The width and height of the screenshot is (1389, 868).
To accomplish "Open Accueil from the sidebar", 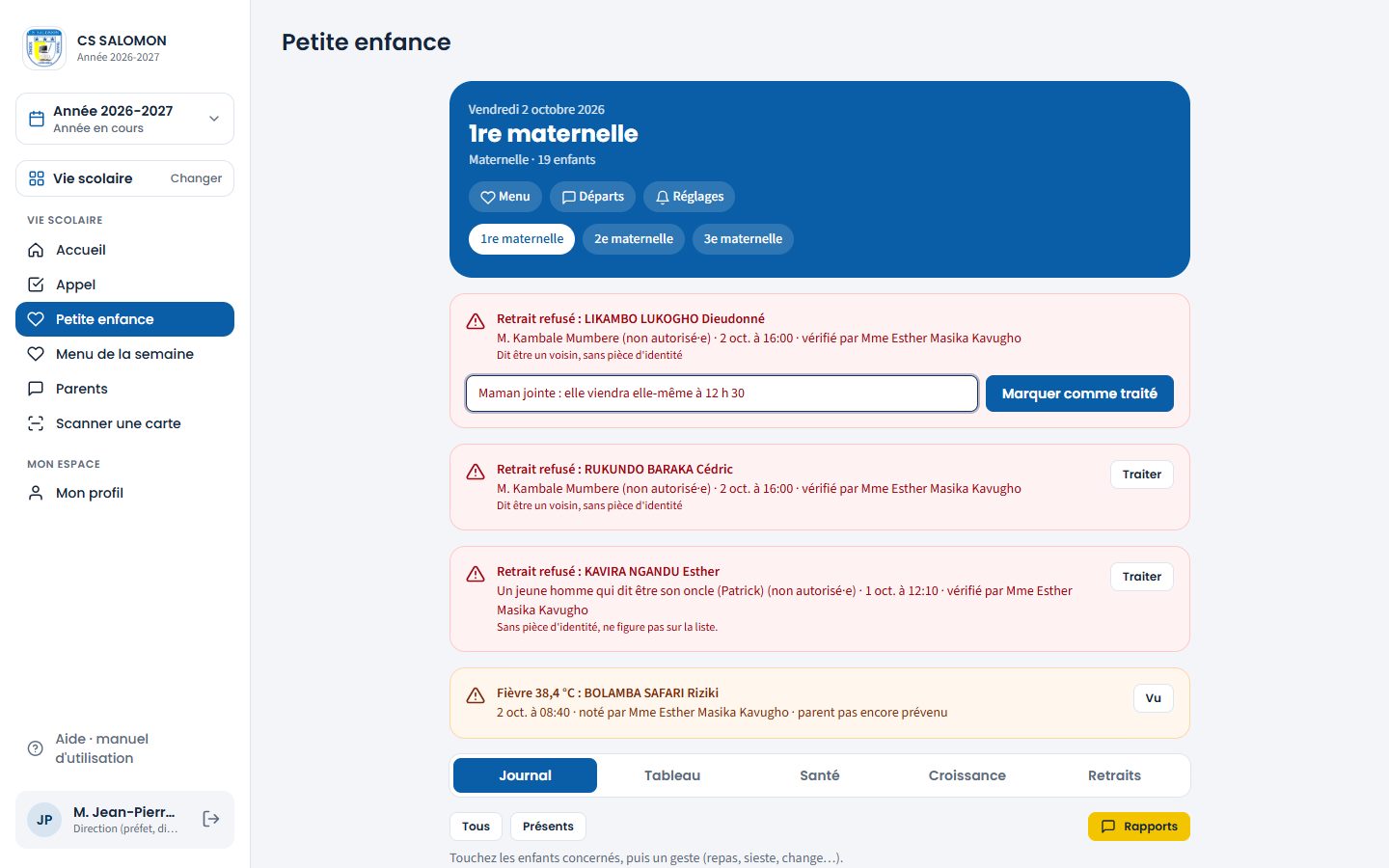I will pyautogui.click(x=124, y=250).
